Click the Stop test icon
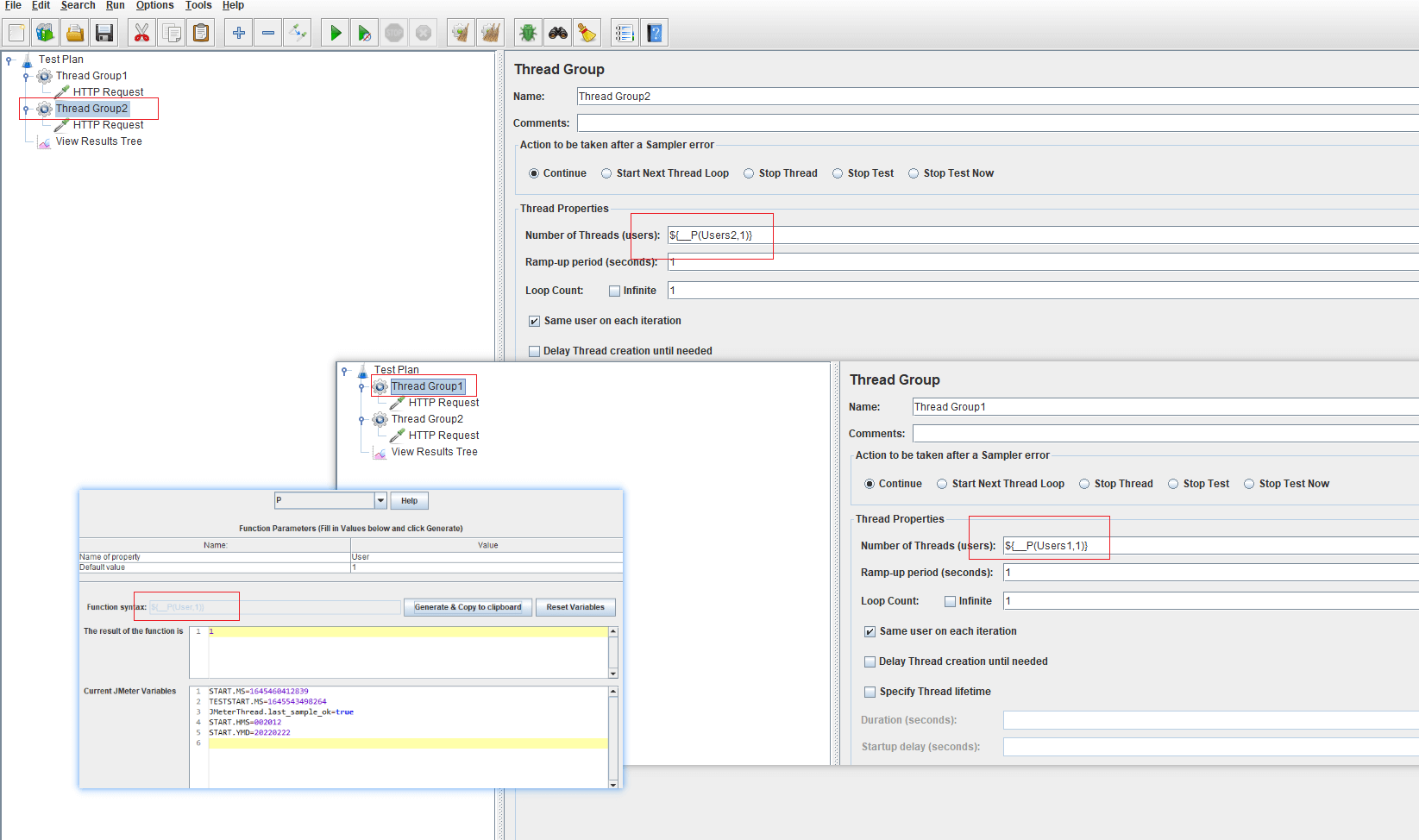Screen dimensions: 1419x840 (394, 34)
